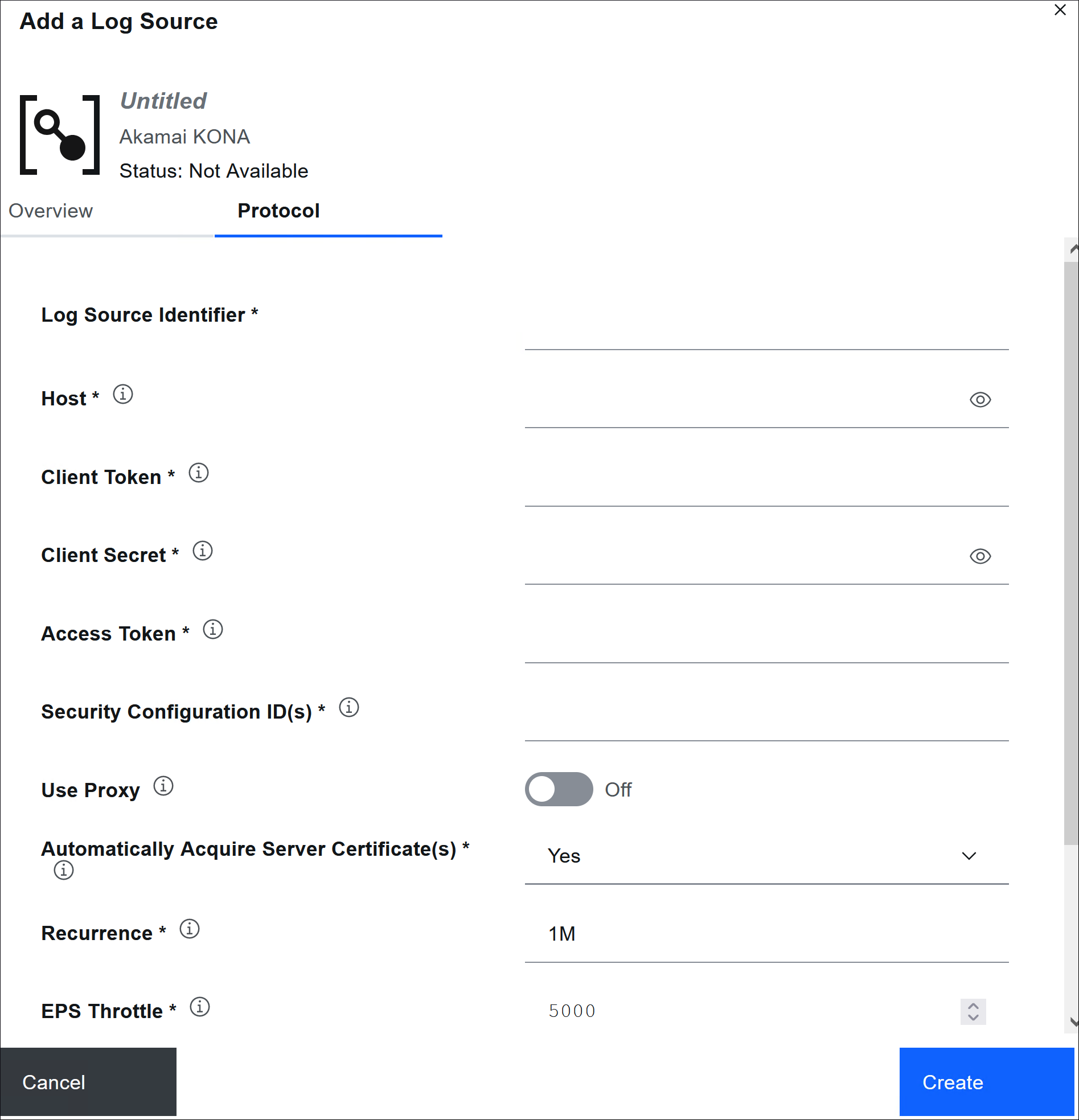Image resolution: width=1079 pixels, height=1120 pixels.
Task: Click the scrollbar down arrow
Action: 1073,1021
